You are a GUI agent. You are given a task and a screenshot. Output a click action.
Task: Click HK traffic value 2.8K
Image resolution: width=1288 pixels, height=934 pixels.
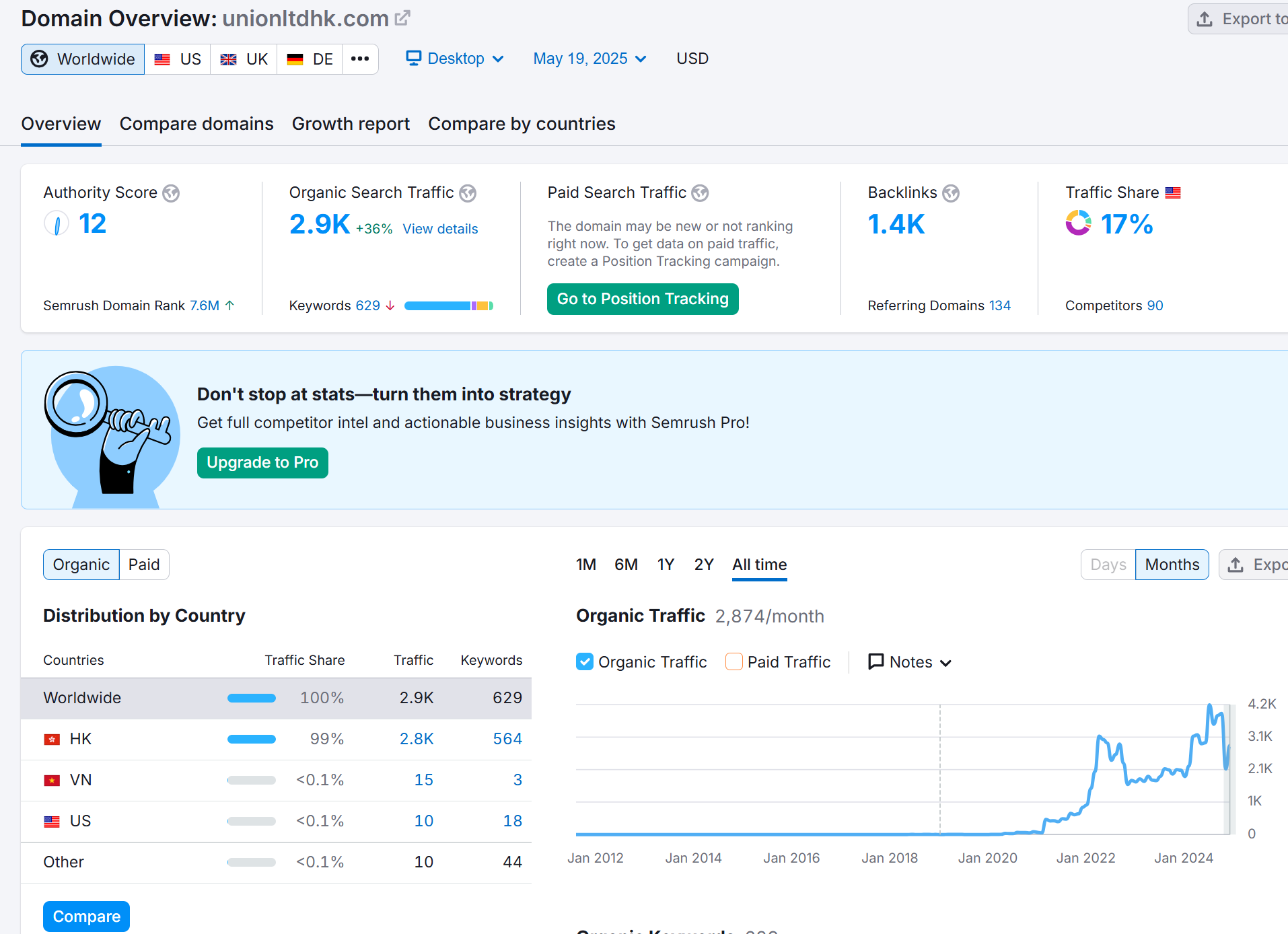point(417,739)
